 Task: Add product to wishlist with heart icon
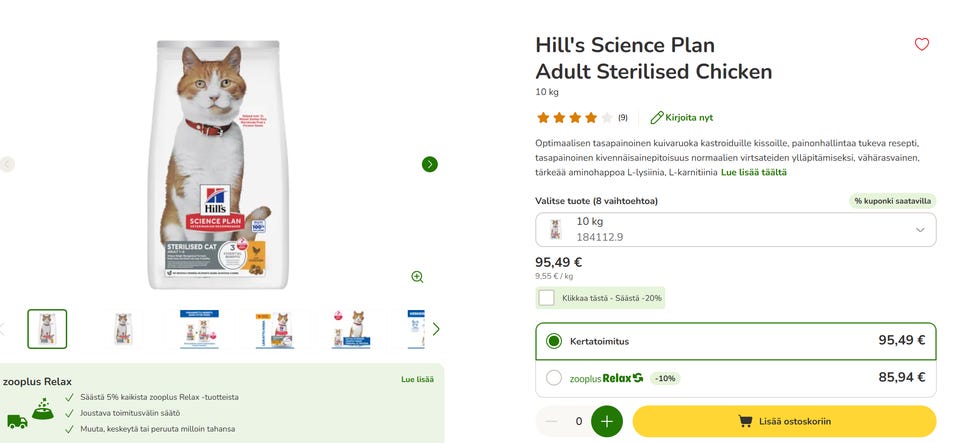point(922,44)
